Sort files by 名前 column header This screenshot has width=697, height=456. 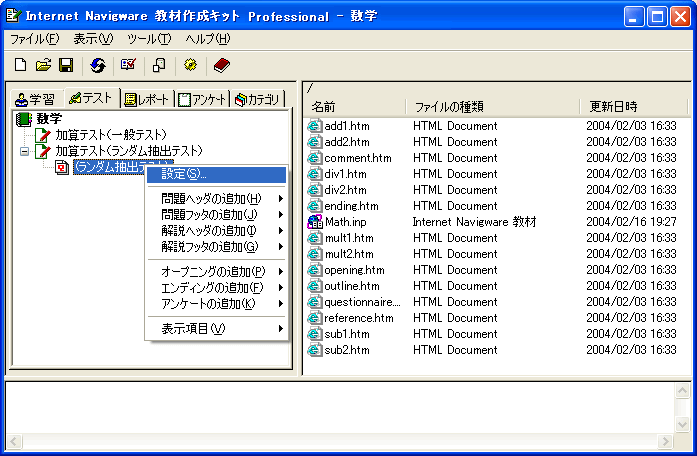[323, 106]
